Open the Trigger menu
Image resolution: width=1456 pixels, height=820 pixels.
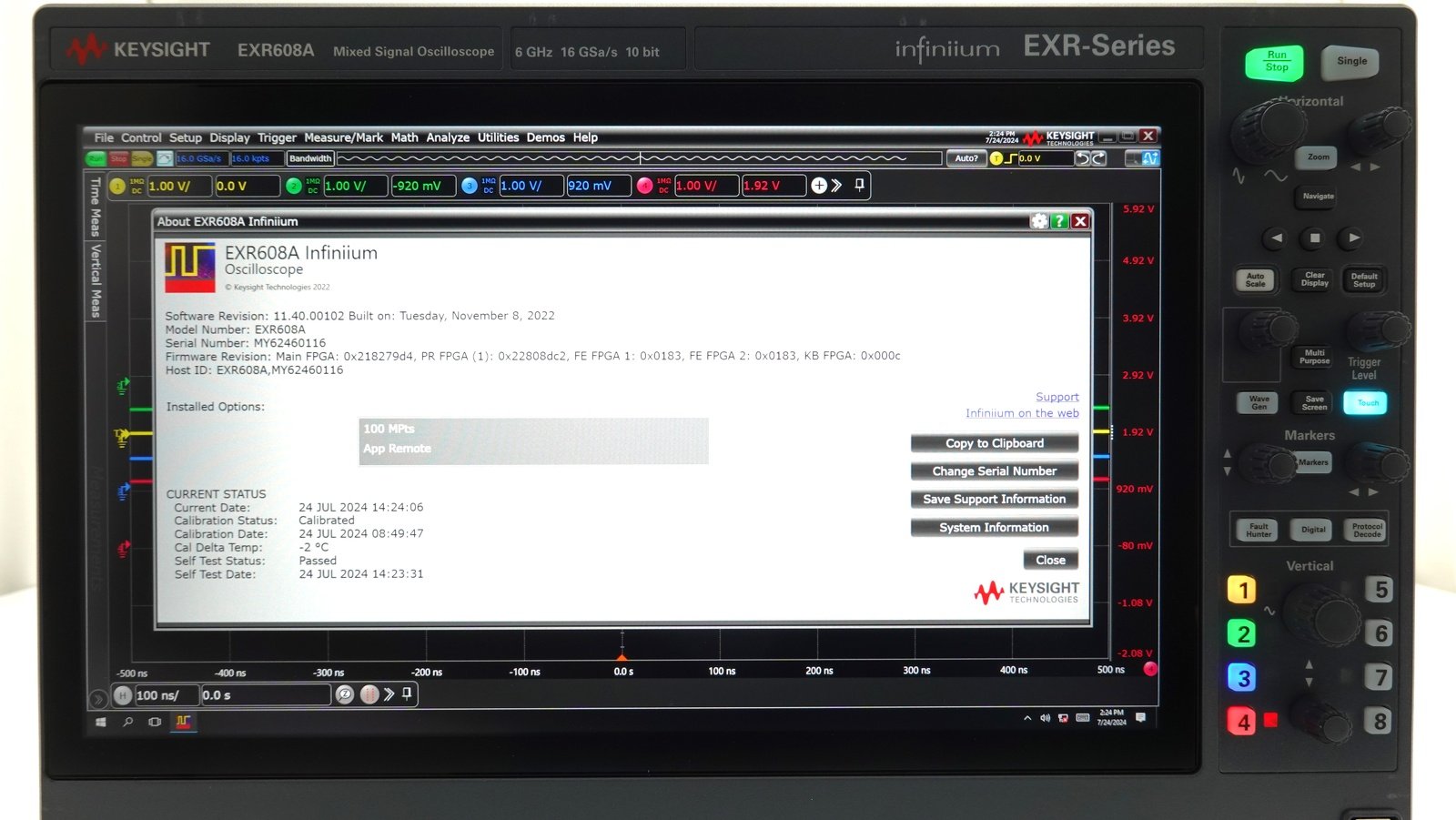pos(277,137)
